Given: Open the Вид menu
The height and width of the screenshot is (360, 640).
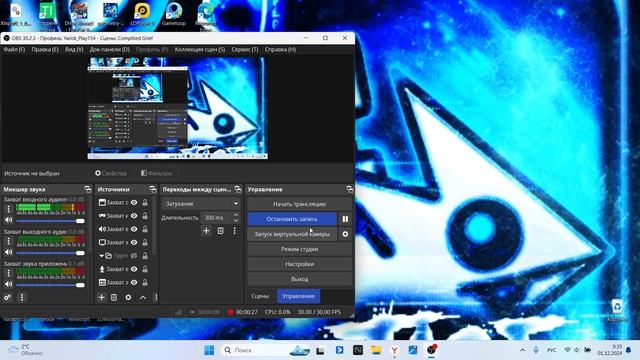Looking at the screenshot, I should point(74,49).
